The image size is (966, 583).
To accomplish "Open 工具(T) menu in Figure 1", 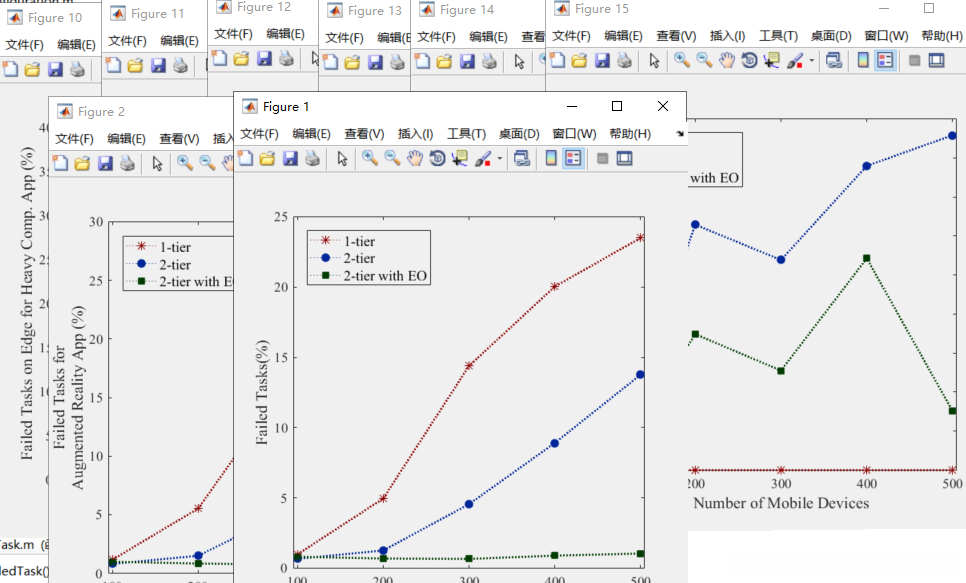I will click(466, 134).
